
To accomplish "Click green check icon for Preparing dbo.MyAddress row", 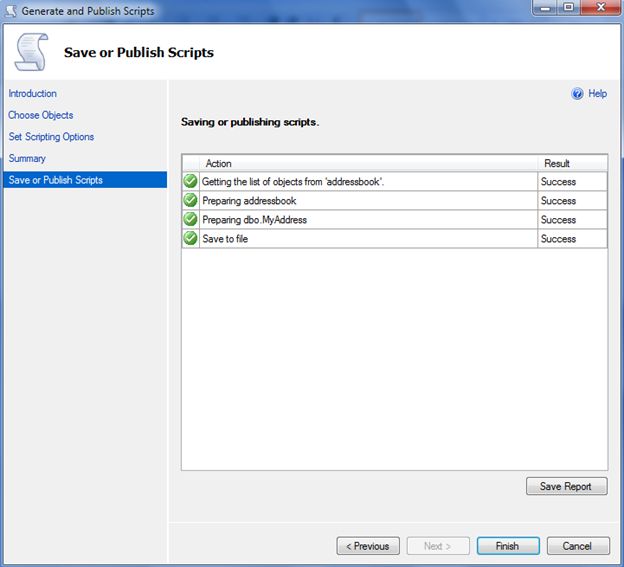I will tap(191, 219).
